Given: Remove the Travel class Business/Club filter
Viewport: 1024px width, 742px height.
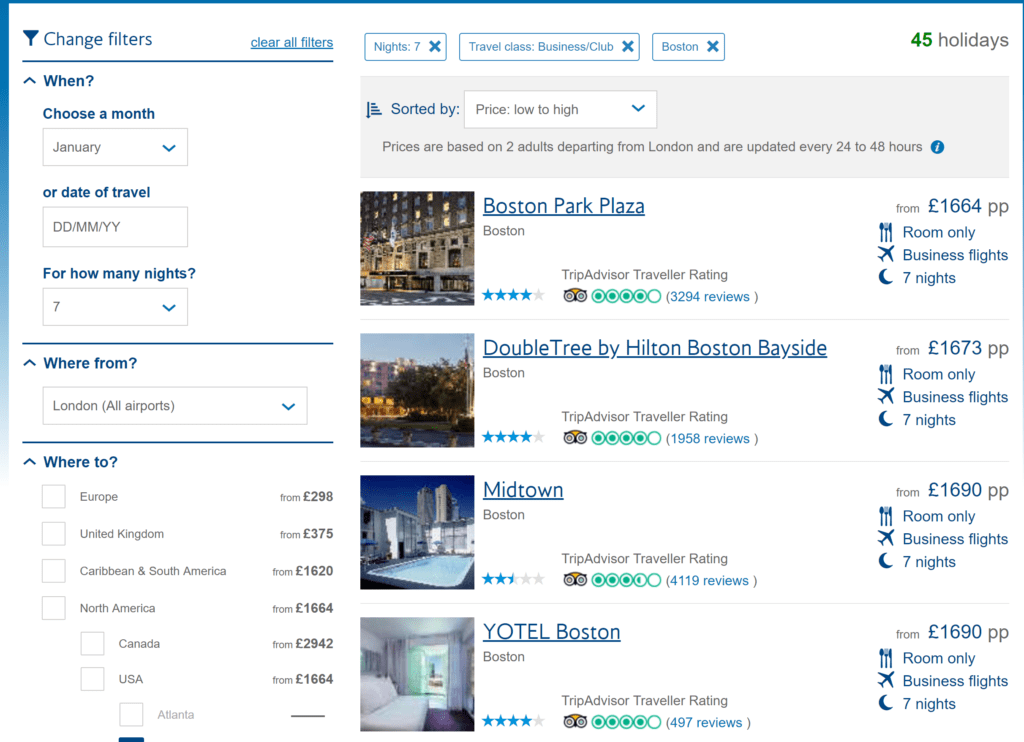Looking at the screenshot, I should click(x=628, y=46).
